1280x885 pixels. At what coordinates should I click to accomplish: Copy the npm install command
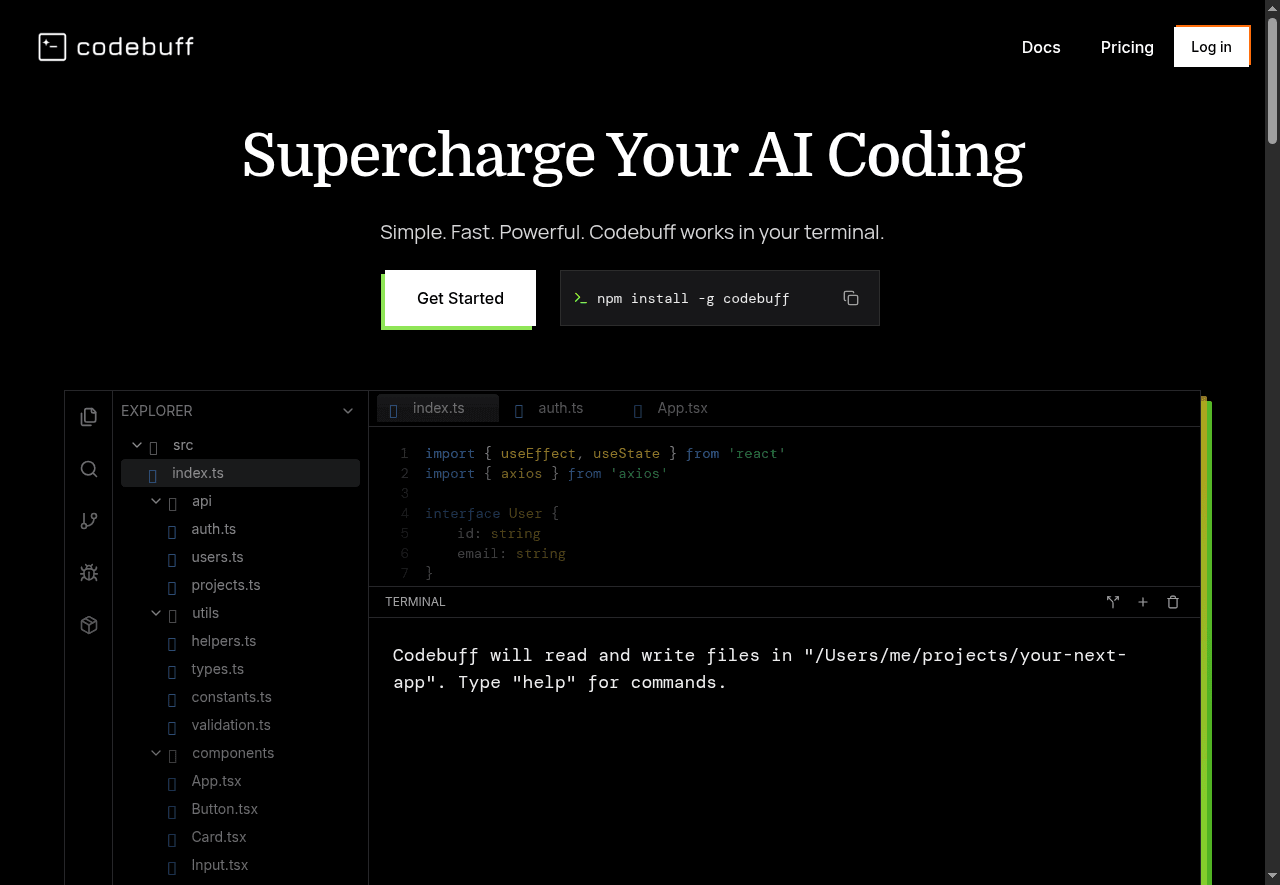[x=851, y=298]
